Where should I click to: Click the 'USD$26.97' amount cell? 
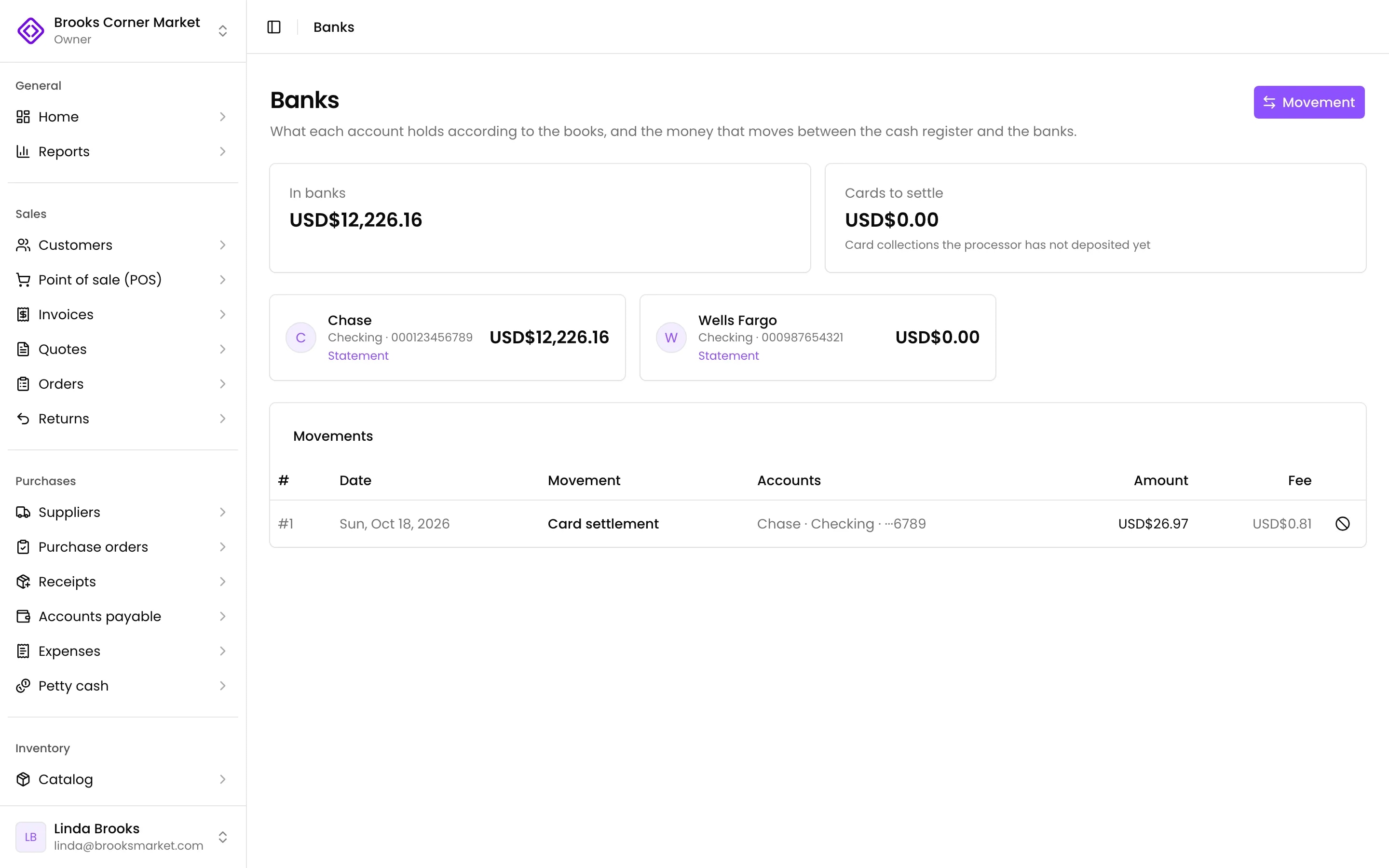pos(1153,524)
